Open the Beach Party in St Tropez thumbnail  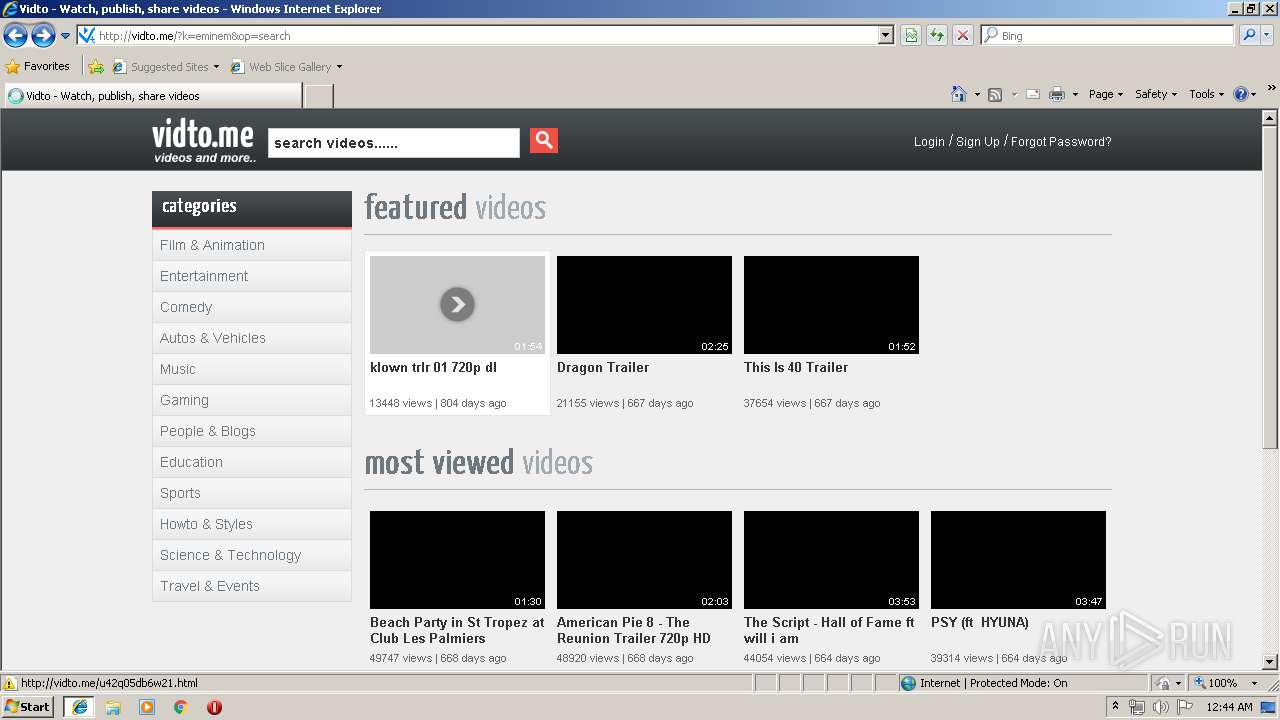(x=457, y=559)
